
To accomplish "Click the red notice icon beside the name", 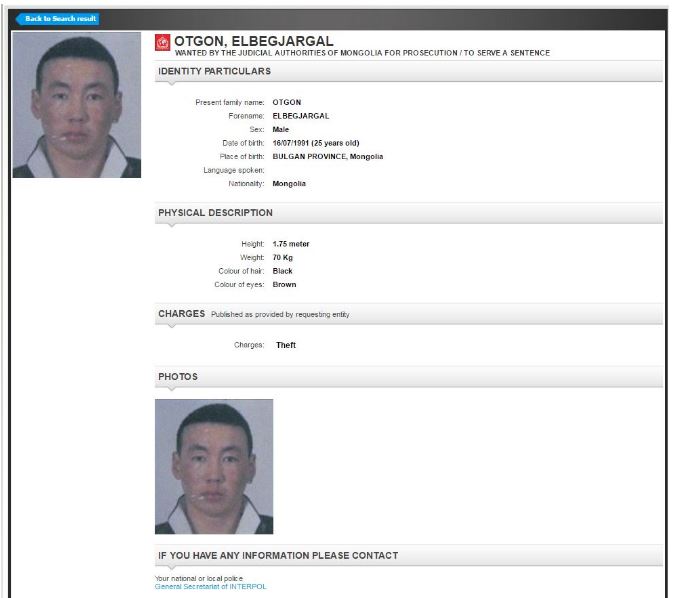I will (x=163, y=42).
